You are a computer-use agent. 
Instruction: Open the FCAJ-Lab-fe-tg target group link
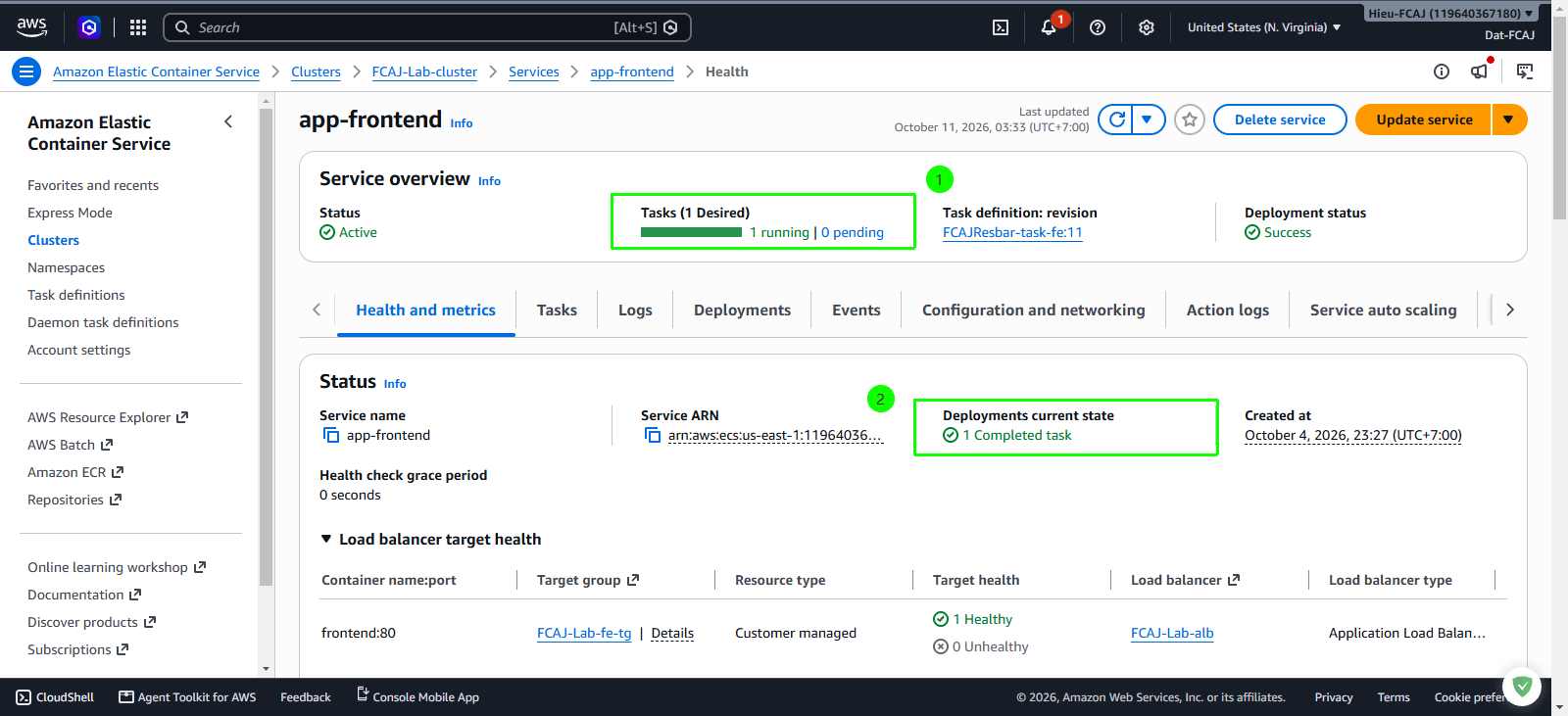tap(584, 633)
